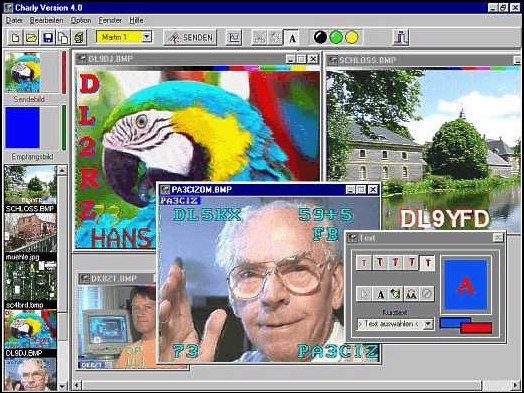Open a file using the yellow folder icon

(x=31, y=37)
